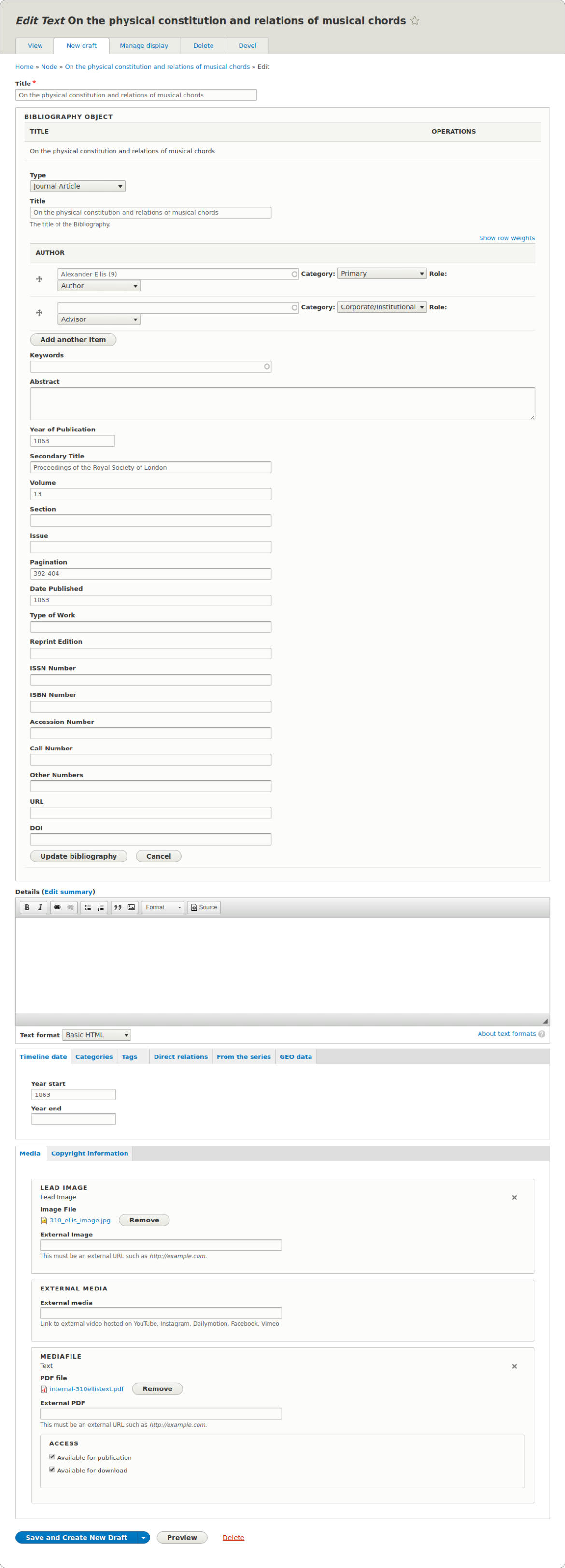Click the Block quote icon in the editor
This screenshot has width=565, height=1568.
(x=118, y=907)
